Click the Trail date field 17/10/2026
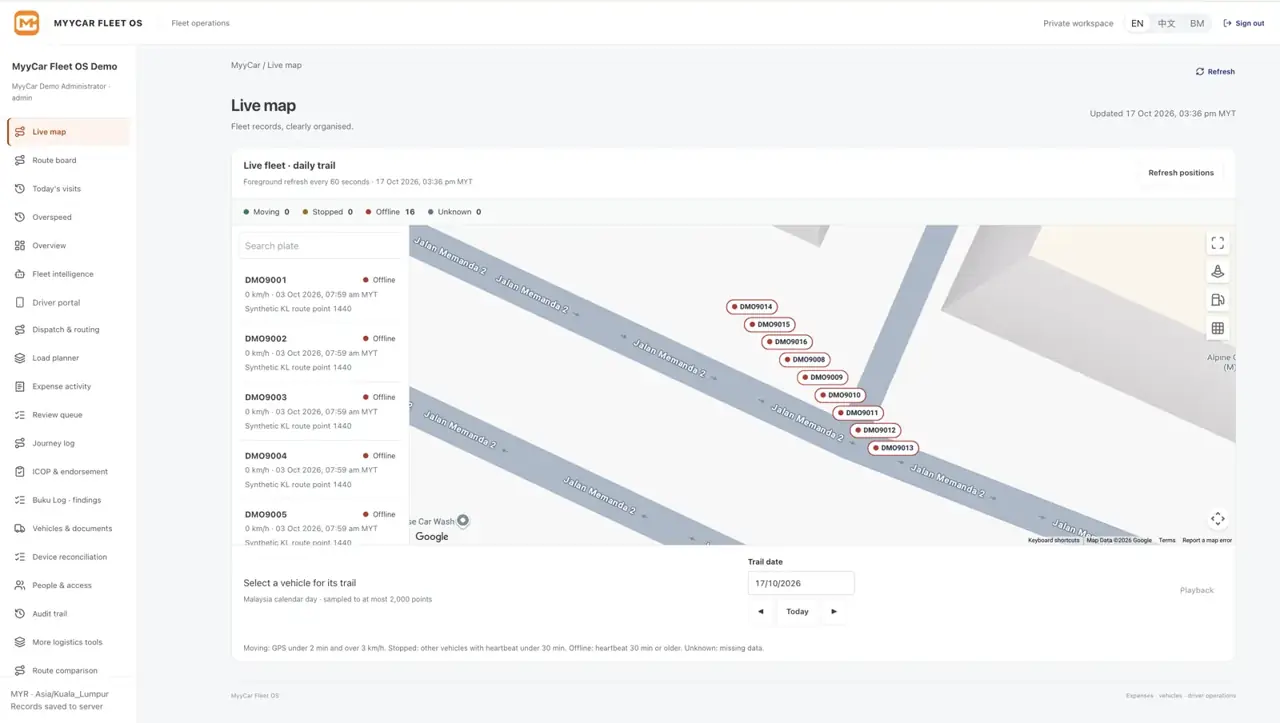The height and width of the screenshot is (723, 1280). coord(801,583)
